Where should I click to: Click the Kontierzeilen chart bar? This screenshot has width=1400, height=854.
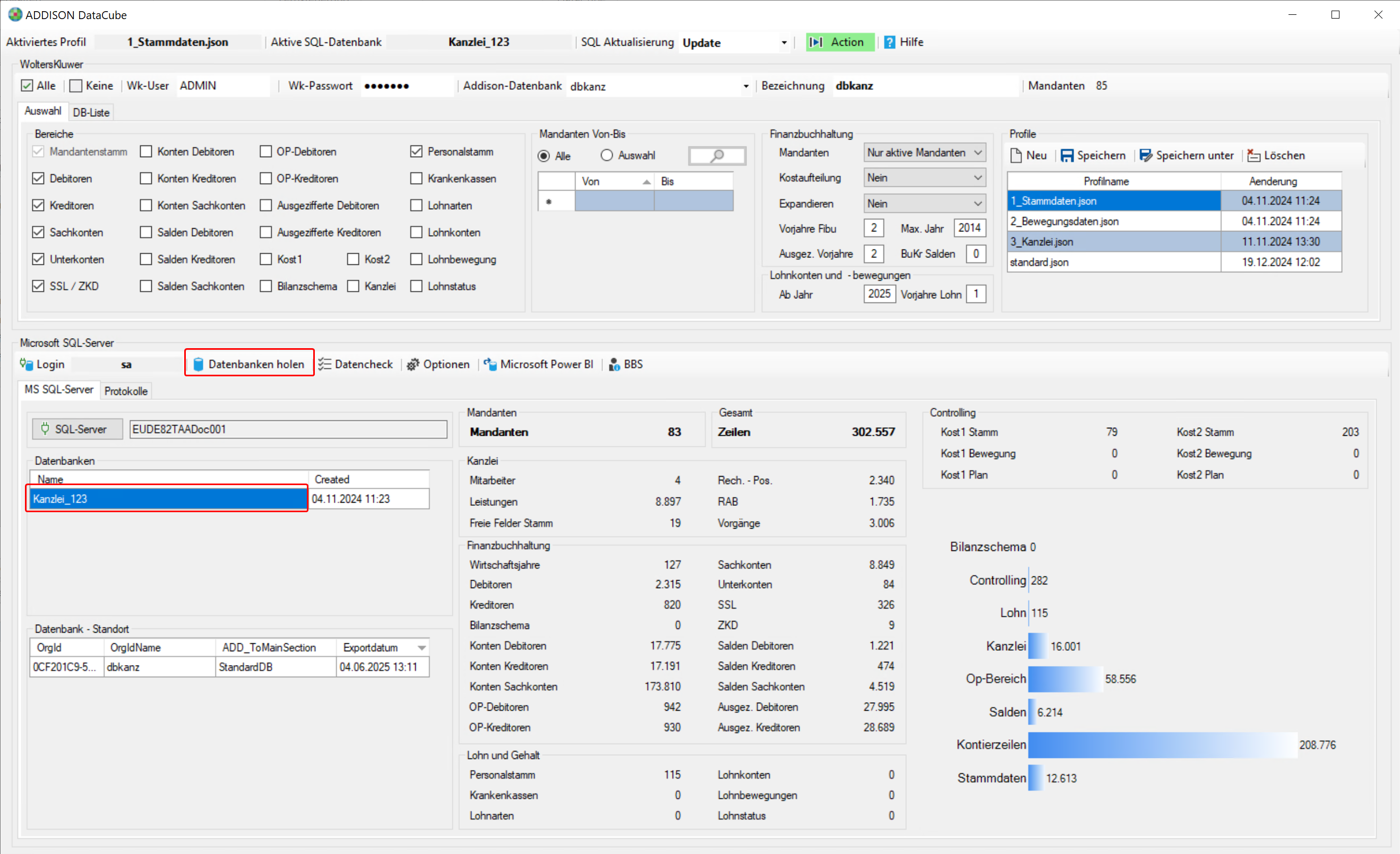point(1163,744)
